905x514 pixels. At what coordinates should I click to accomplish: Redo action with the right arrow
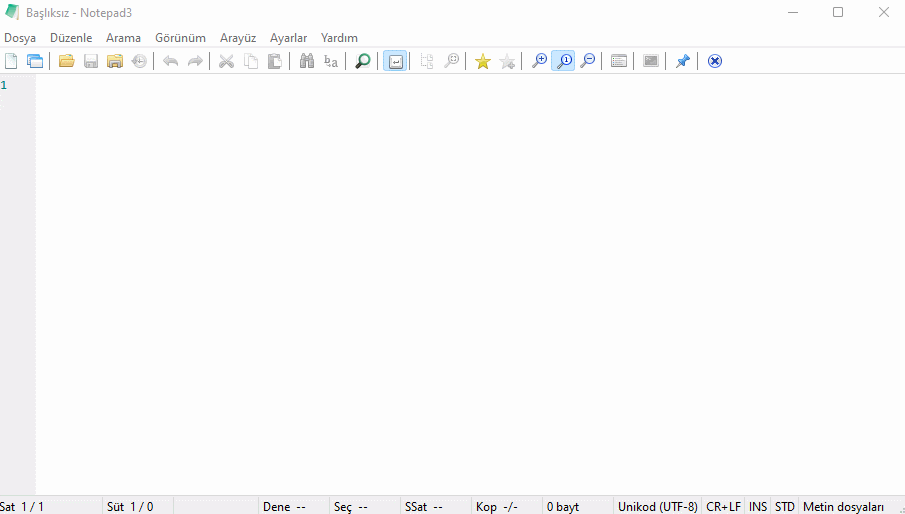[x=195, y=61]
